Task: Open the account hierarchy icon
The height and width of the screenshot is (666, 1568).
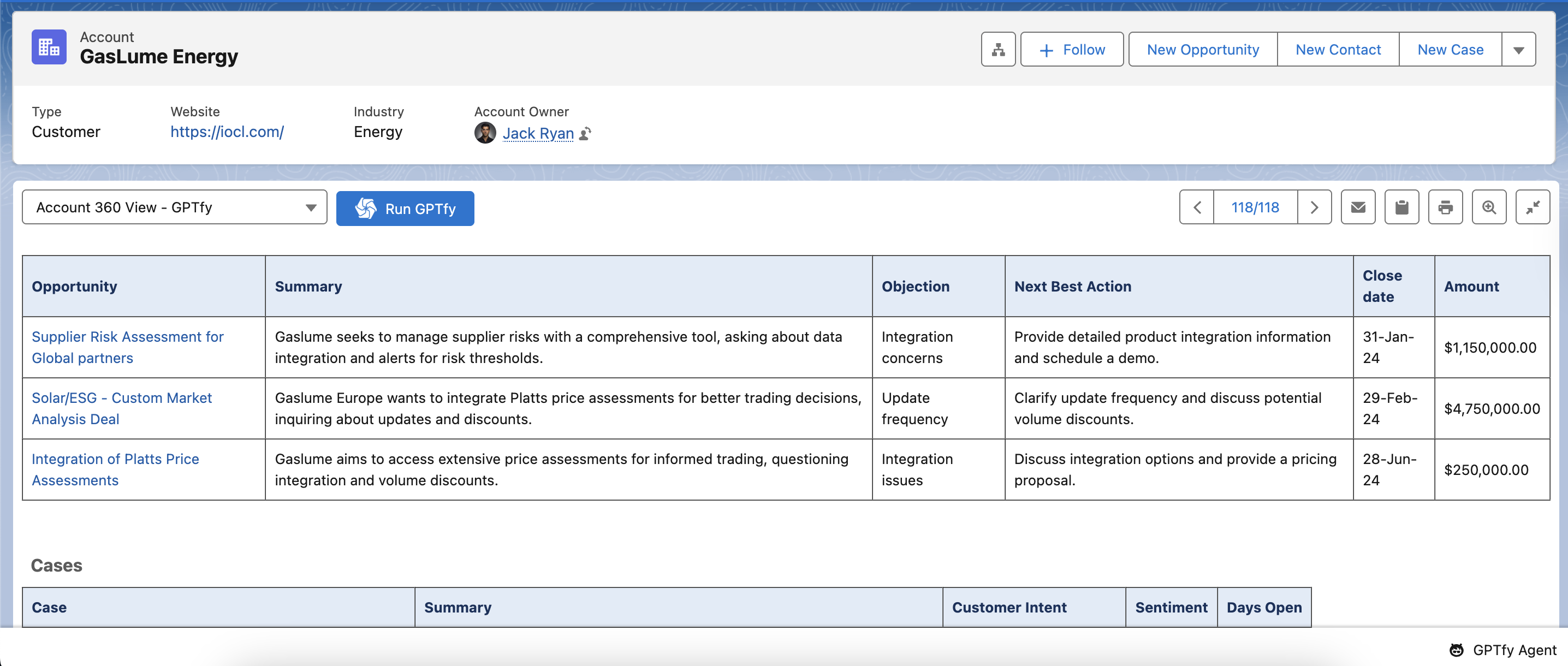Action: pos(997,49)
